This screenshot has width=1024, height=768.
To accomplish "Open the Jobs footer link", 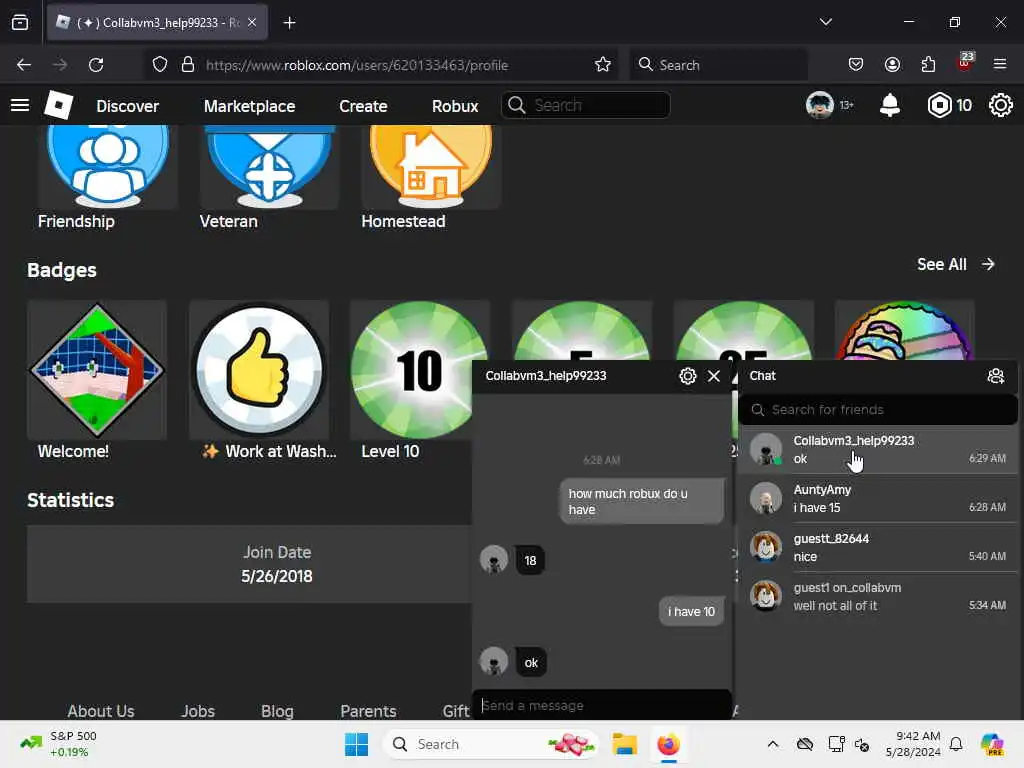I will (198, 711).
